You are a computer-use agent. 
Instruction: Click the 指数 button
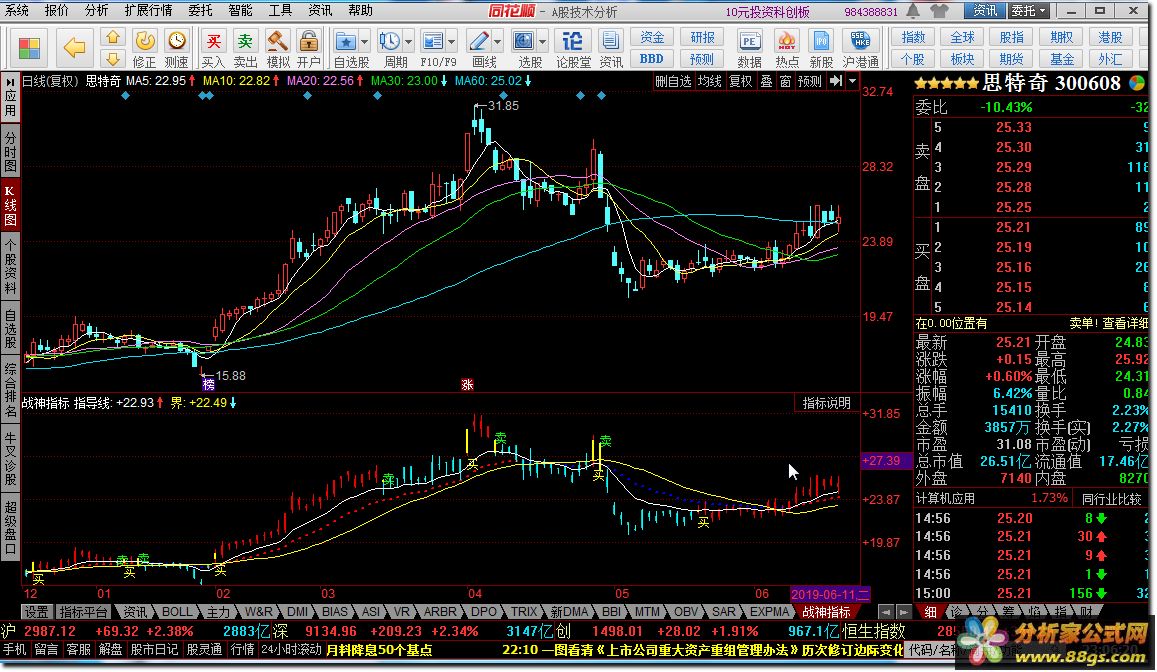click(913, 38)
